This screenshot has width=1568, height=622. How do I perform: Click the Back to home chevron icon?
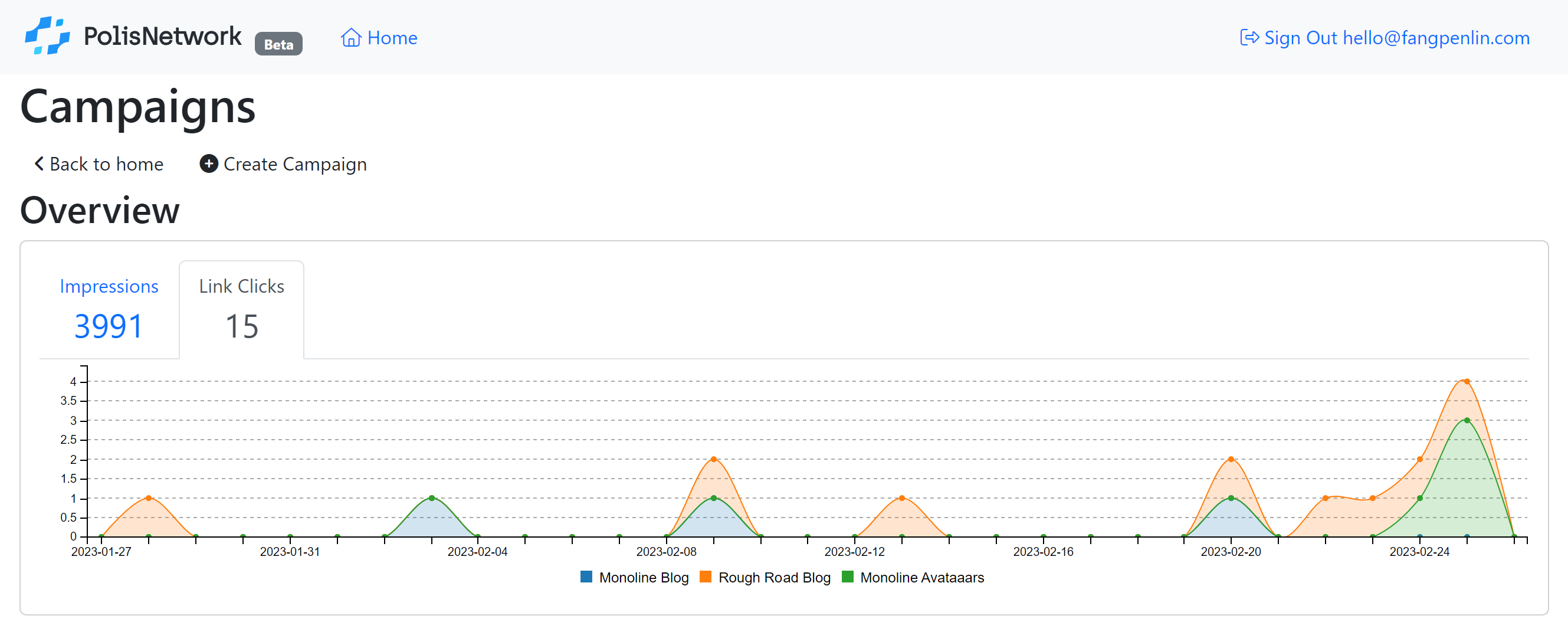point(39,164)
